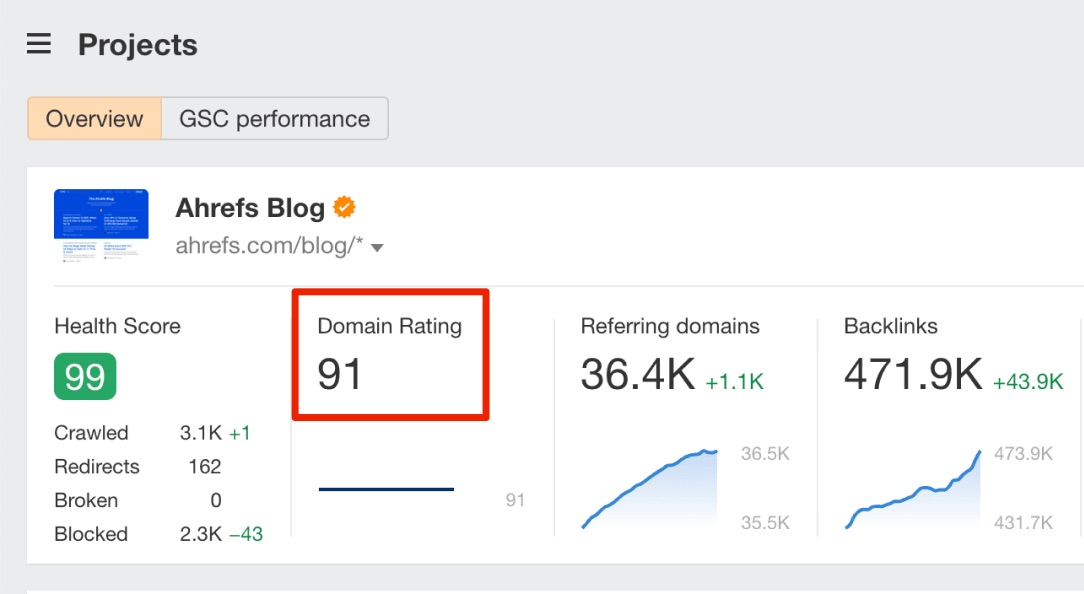Open the Ahrefs Blog site thumbnail

pyautogui.click(x=101, y=225)
